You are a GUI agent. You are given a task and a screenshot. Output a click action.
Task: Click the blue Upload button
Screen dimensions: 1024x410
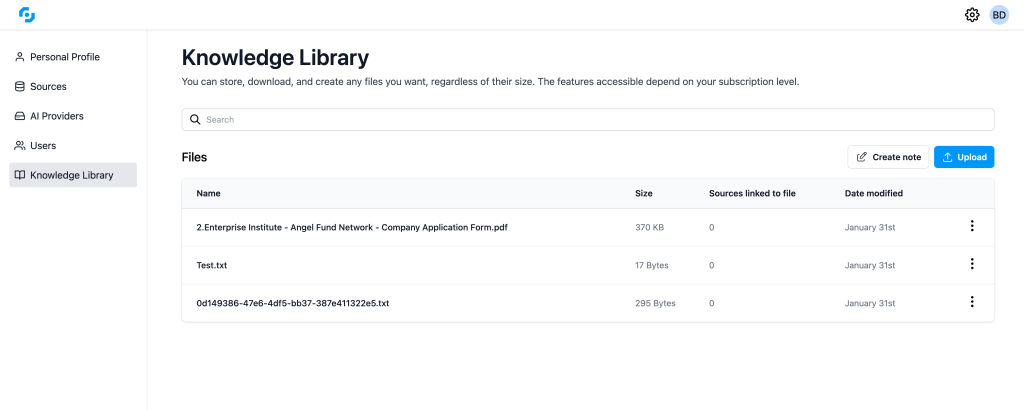coord(964,157)
